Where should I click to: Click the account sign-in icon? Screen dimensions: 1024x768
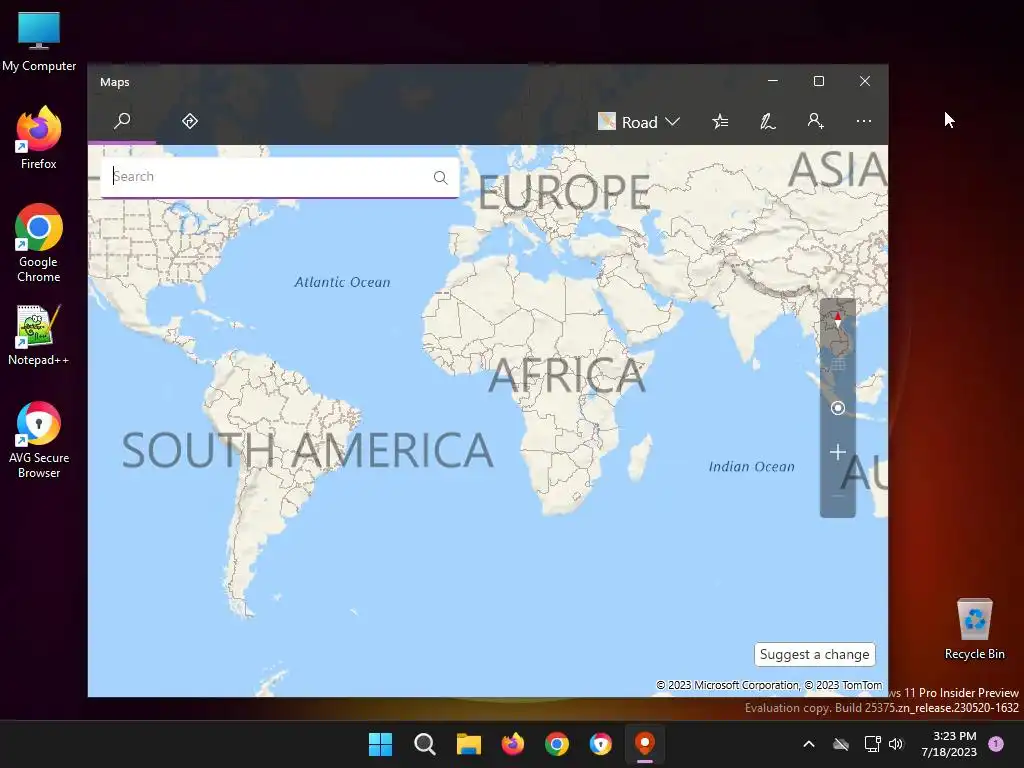point(816,121)
